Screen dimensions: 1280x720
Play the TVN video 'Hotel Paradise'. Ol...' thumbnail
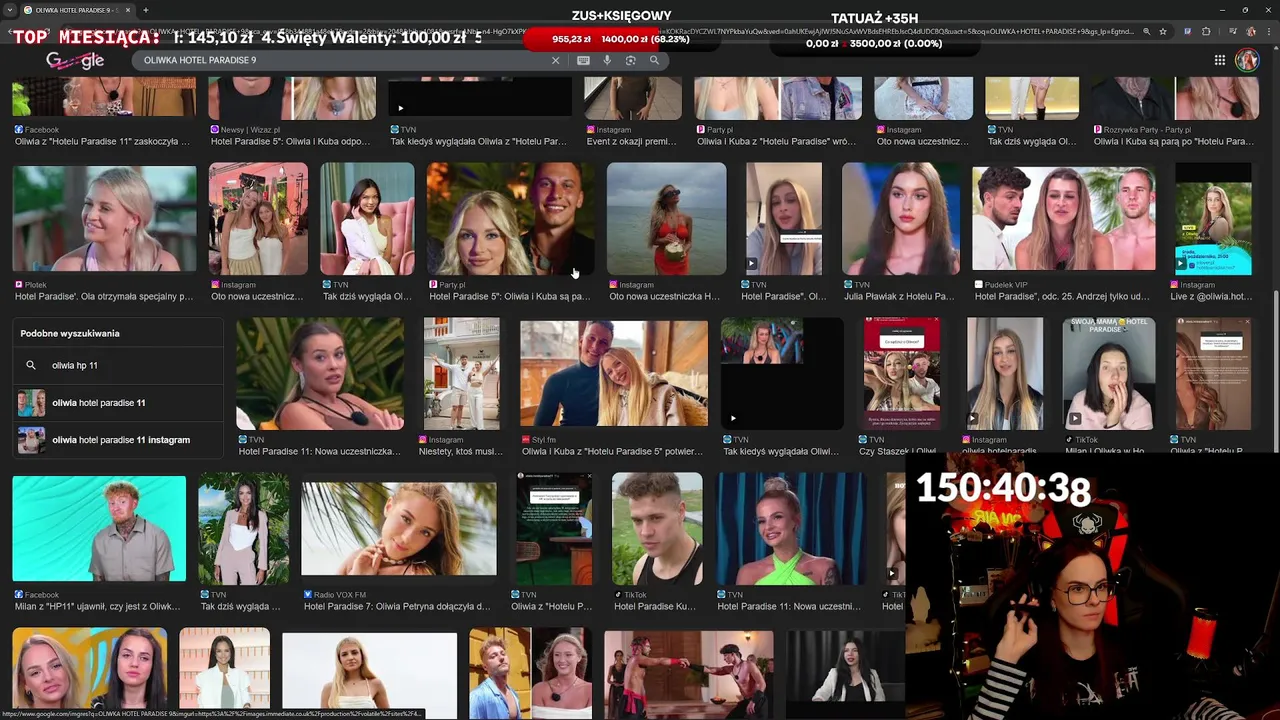[783, 218]
